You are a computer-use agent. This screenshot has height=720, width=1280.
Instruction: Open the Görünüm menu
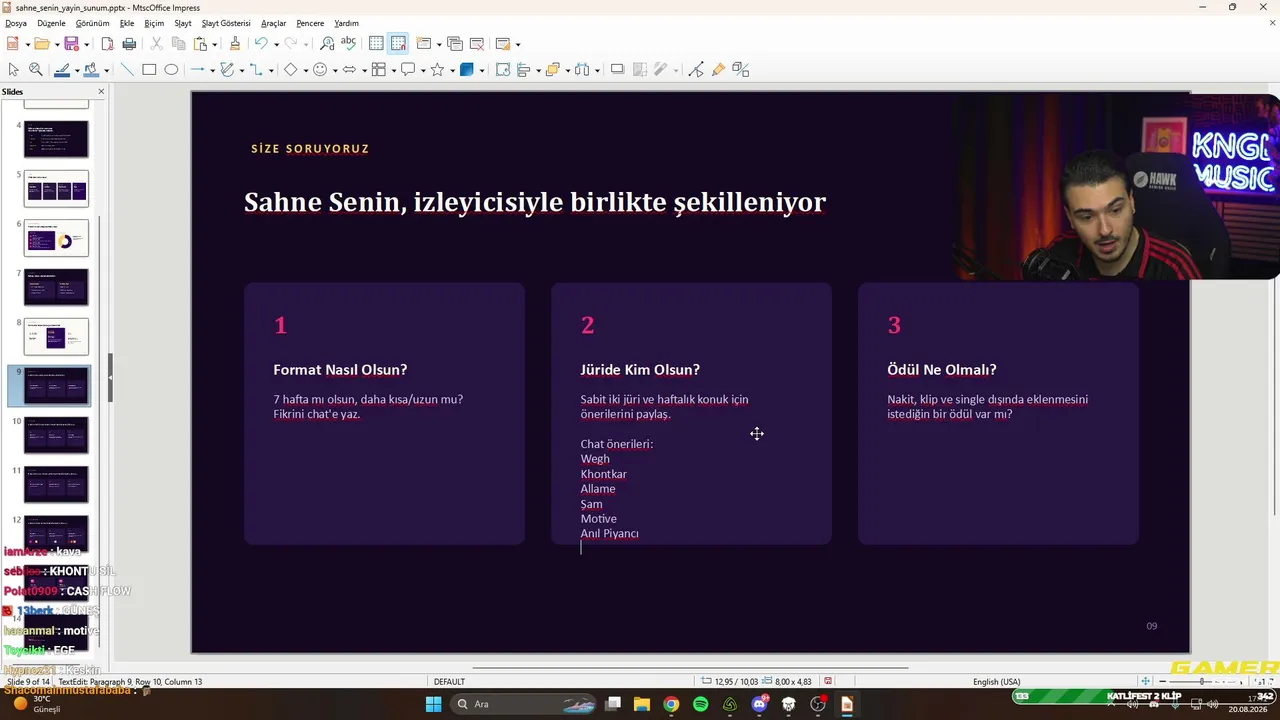click(x=92, y=23)
